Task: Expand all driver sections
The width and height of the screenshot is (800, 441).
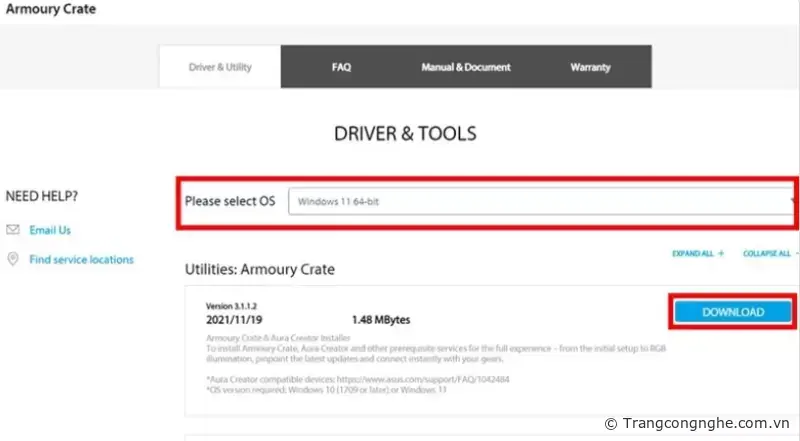Action: pos(693,254)
